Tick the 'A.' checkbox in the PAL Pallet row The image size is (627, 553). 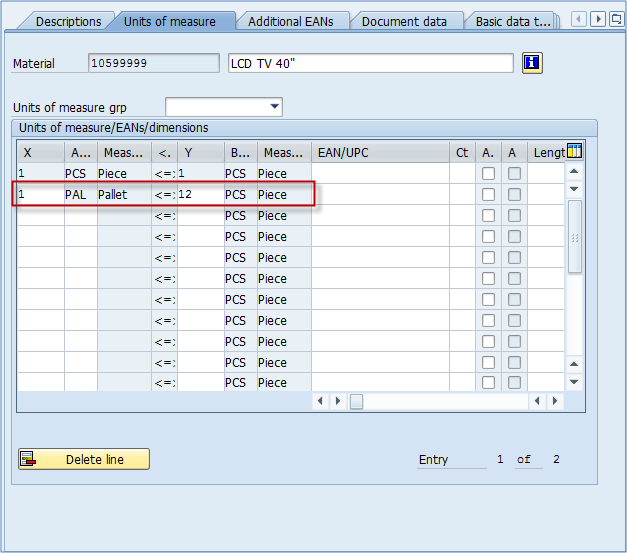[x=488, y=195]
